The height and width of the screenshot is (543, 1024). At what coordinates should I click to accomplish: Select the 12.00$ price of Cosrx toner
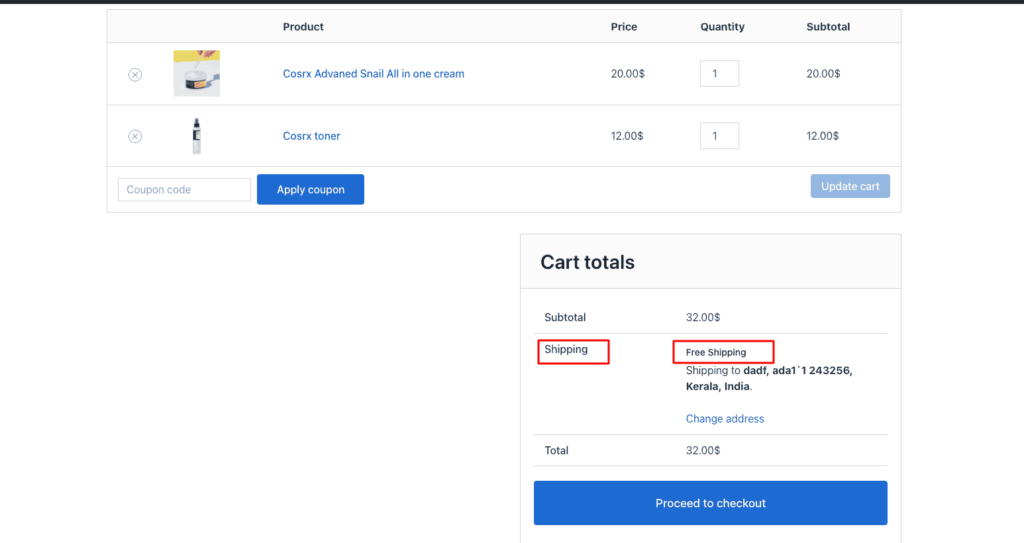pyautogui.click(x=627, y=136)
